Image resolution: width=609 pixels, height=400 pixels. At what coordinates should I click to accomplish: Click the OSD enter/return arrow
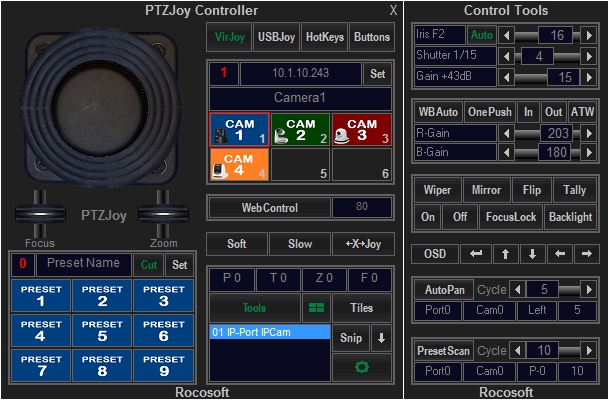[x=476, y=254]
